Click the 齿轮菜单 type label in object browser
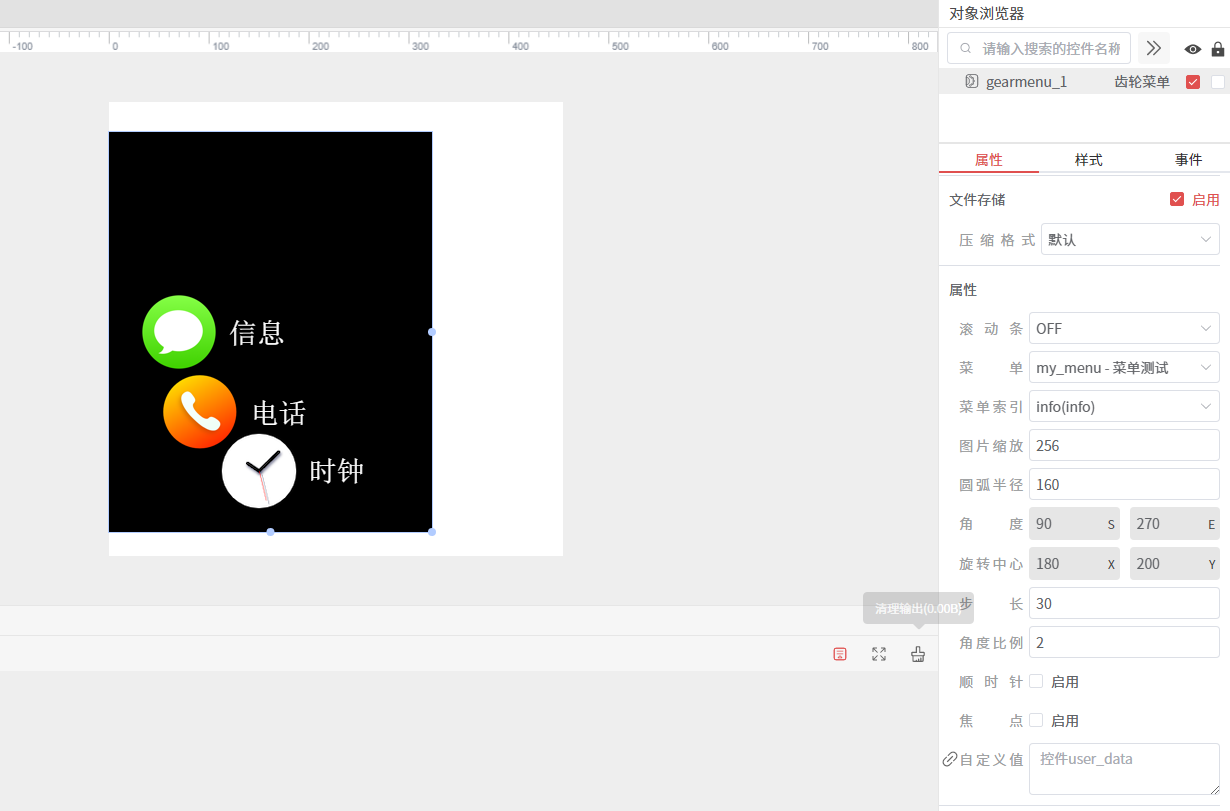Image resolution: width=1230 pixels, height=811 pixels. 1142,82
